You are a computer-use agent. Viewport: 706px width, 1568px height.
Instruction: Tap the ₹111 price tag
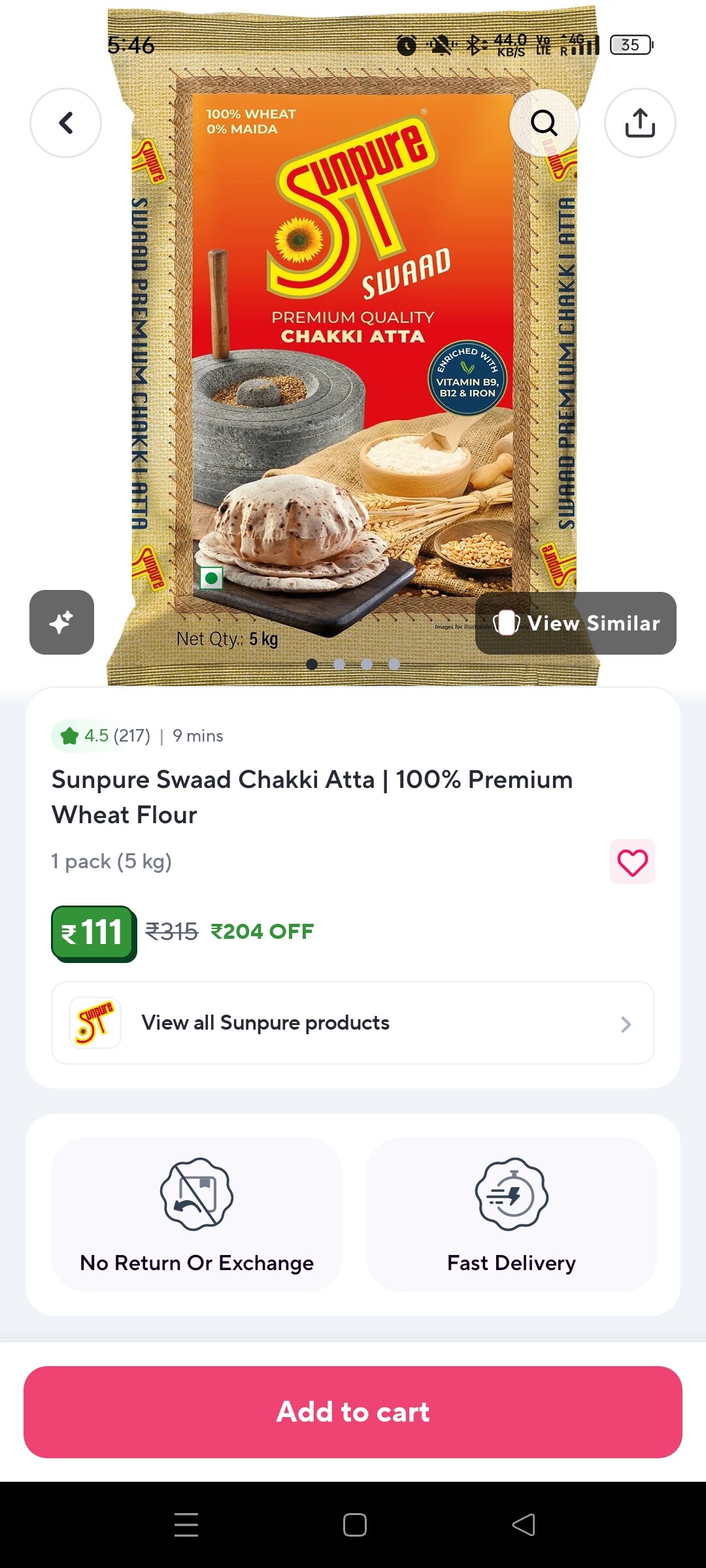point(93,932)
